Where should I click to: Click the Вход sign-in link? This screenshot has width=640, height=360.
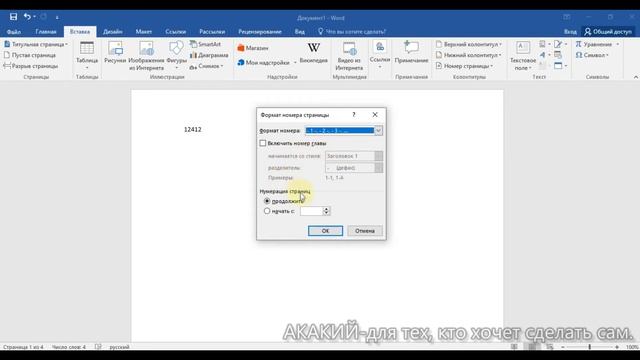click(570, 31)
